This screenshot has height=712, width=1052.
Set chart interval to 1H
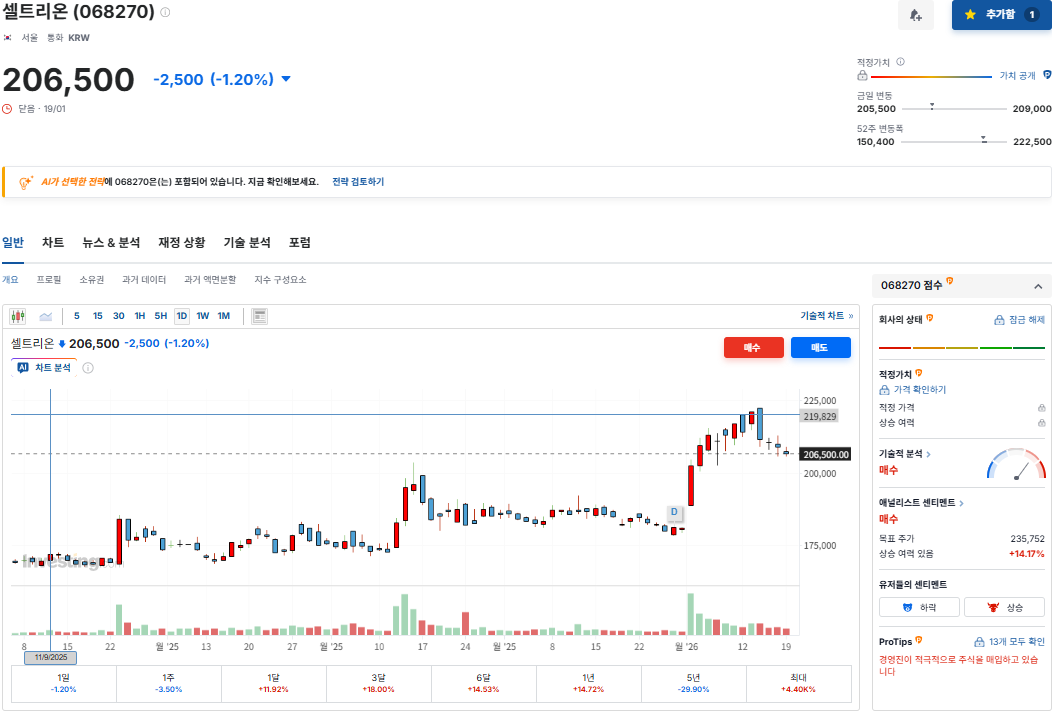click(140, 316)
